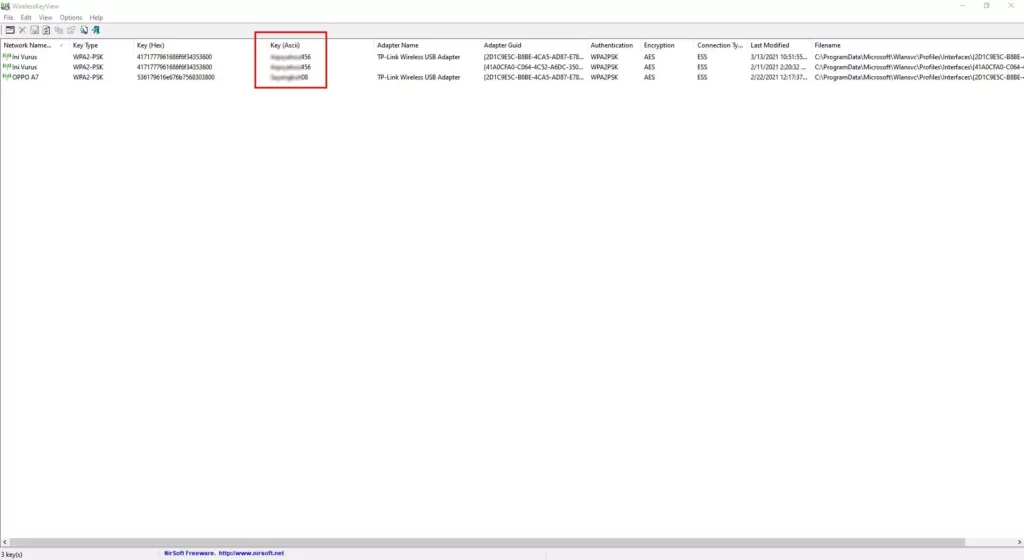The width and height of the screenshot is (1024, 560).
Task: Click the Adapter Guid column header
Action: click(x=534, y=45)
